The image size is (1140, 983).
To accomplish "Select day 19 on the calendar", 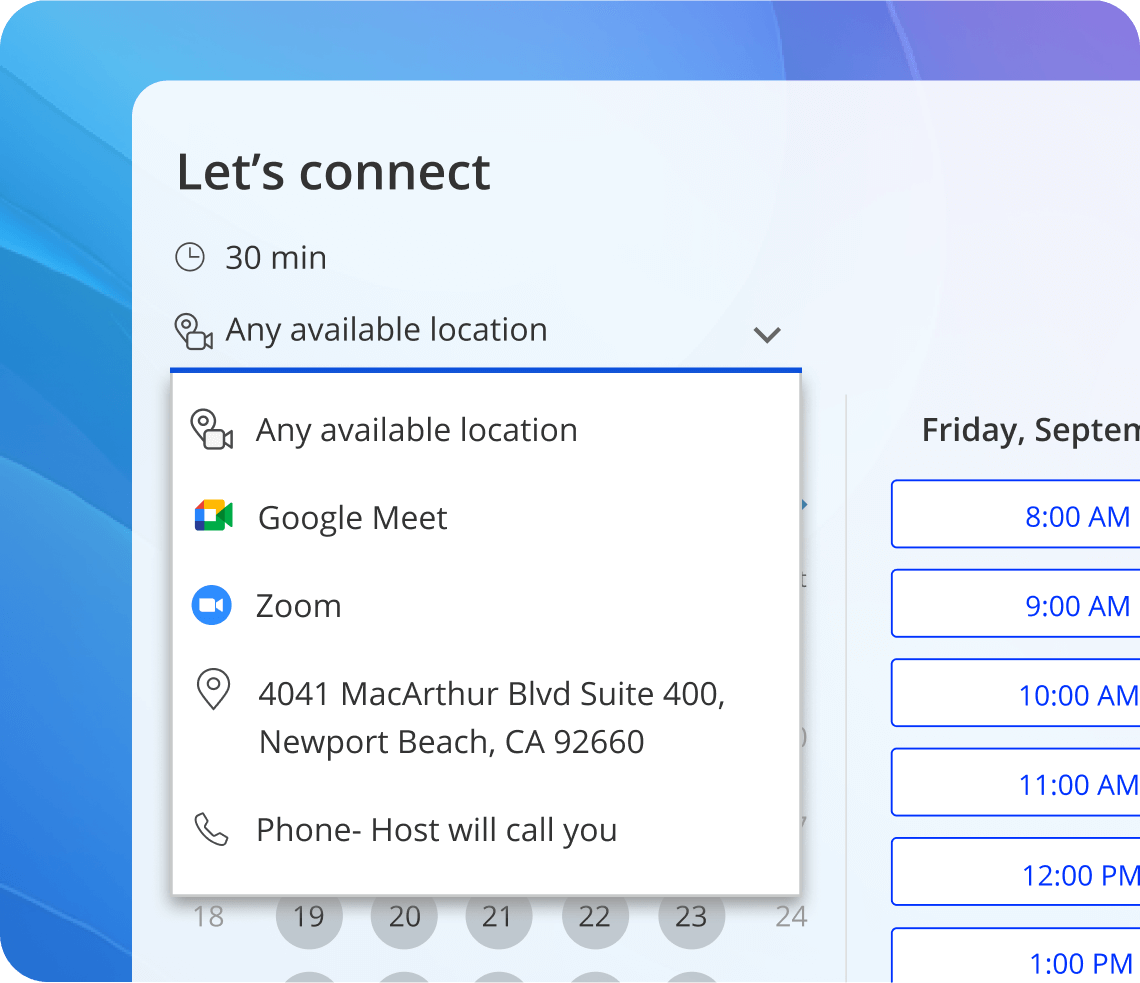I will (309, 916).
